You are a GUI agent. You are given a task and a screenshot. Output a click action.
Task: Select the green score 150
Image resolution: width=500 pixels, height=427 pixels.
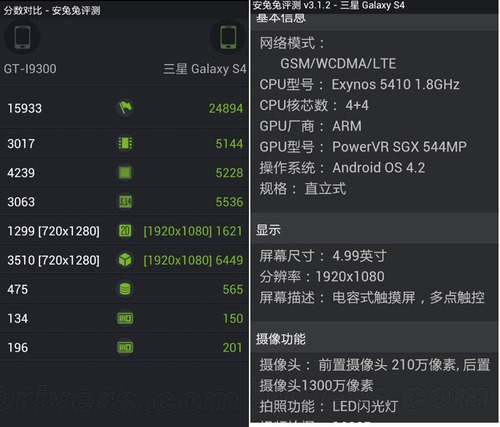(x=233, y=319)
